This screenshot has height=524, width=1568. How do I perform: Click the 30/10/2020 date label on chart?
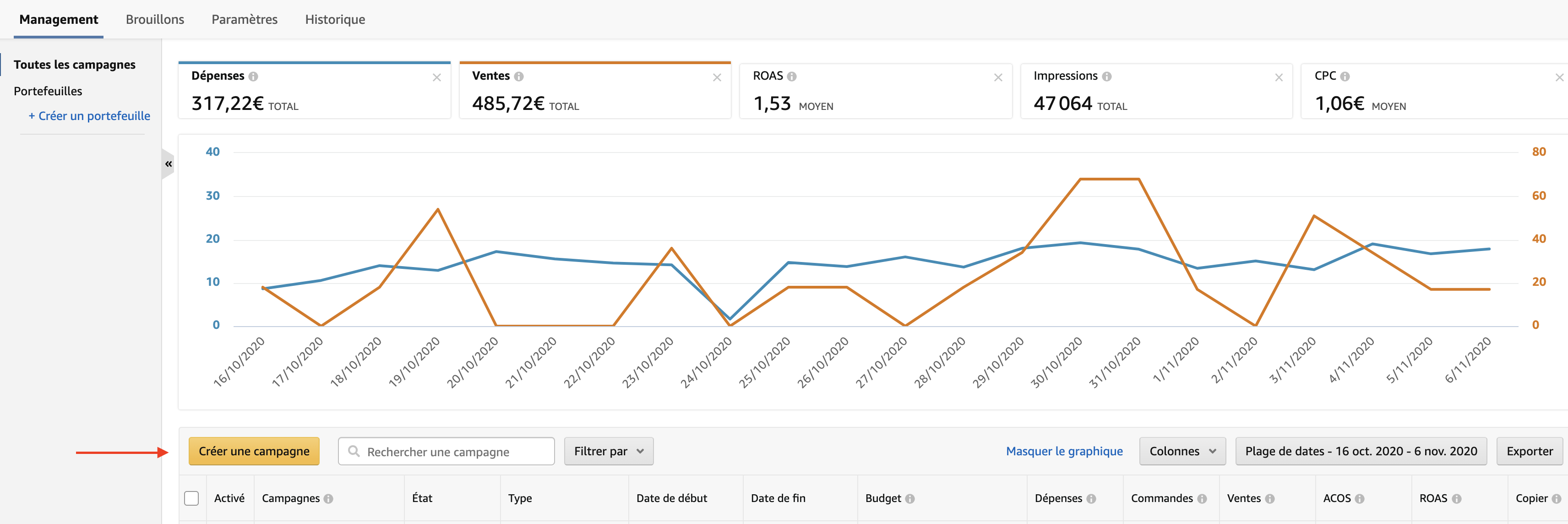click(1056, 362)
